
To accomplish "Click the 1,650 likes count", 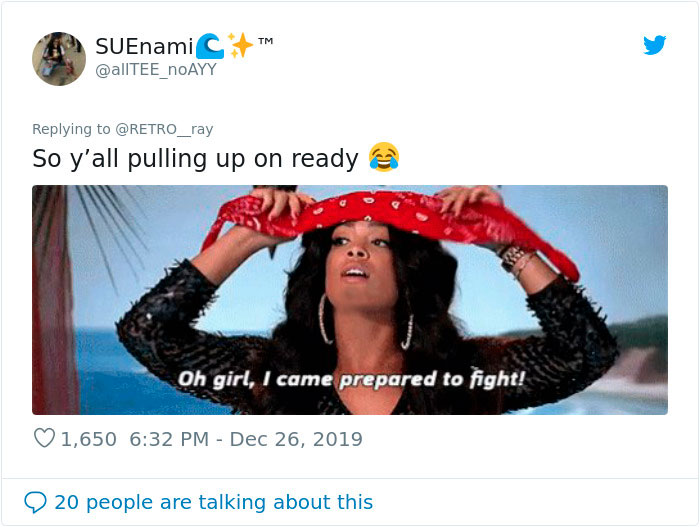I will (88, 439).
